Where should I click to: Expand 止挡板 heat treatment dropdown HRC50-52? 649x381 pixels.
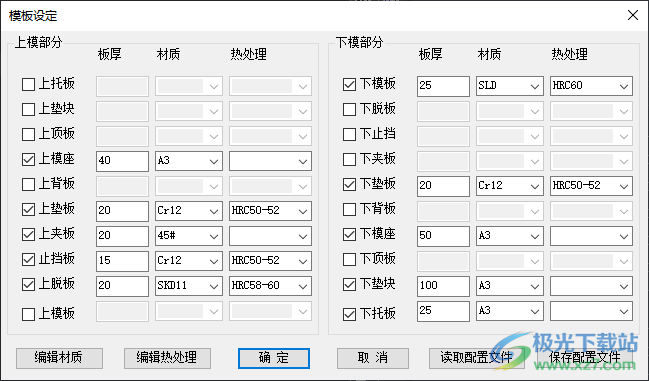point(270,261)
